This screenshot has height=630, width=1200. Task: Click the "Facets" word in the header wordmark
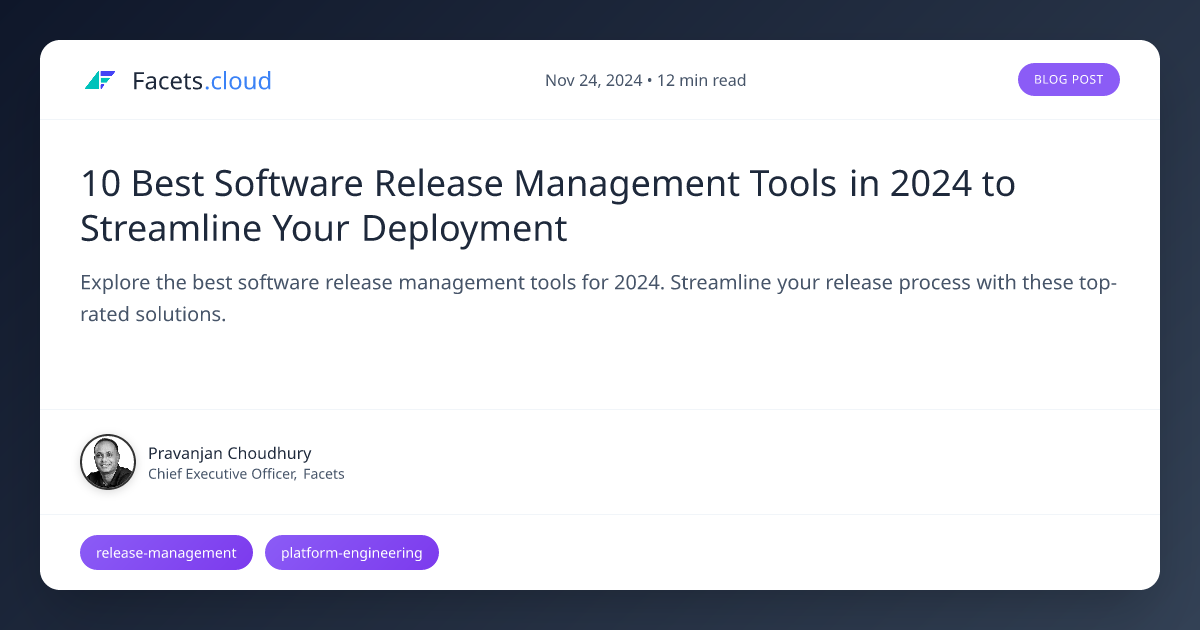pyautogui.click(x=167, y=81)
